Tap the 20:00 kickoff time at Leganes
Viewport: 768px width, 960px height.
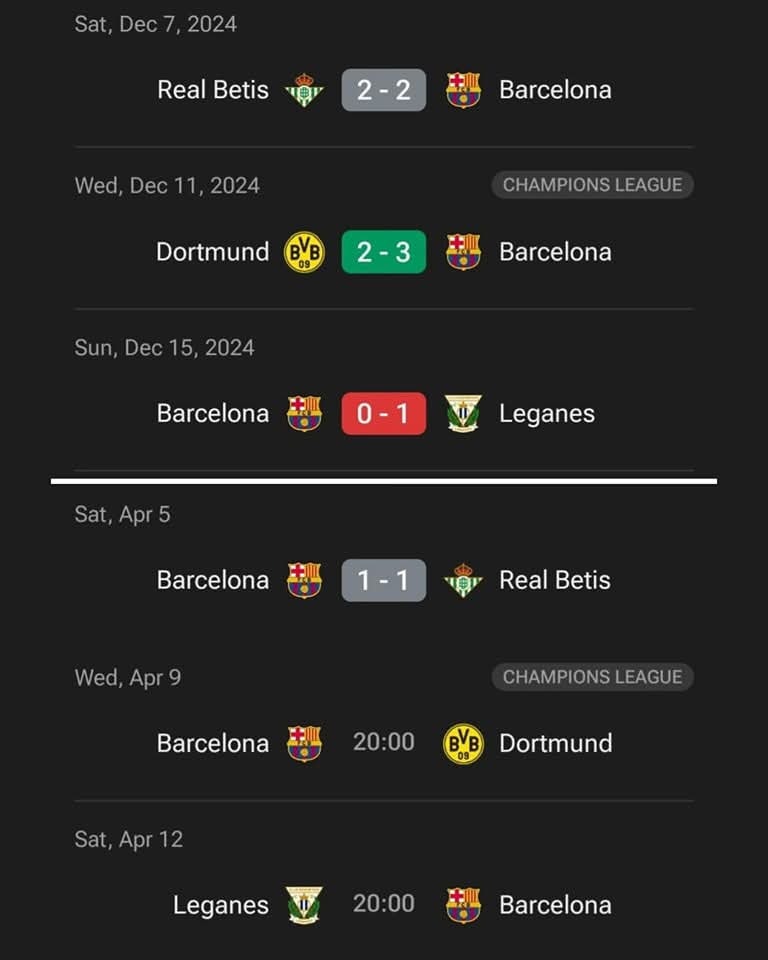[383, 904]
